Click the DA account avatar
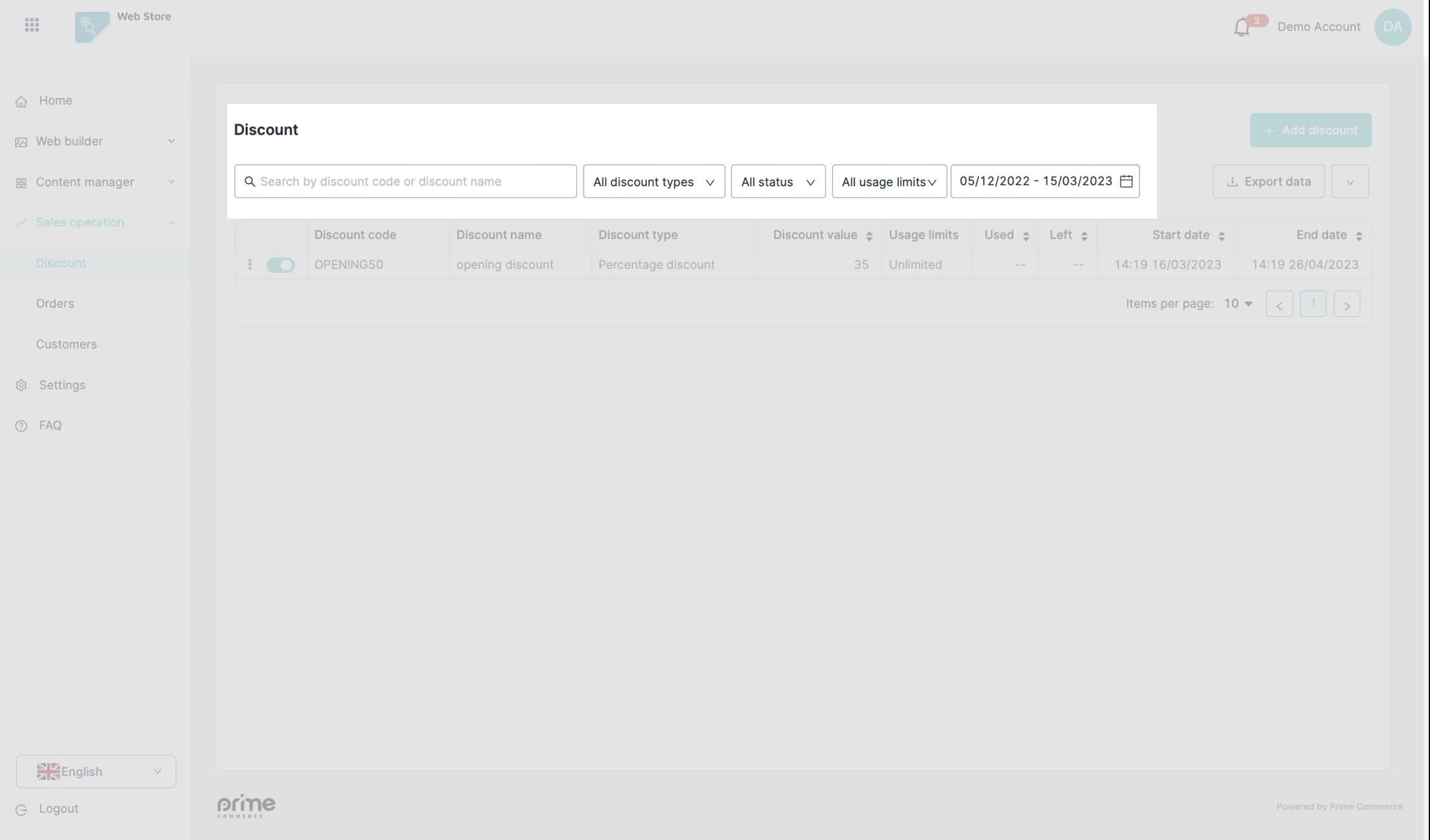The height and width of the screenshot is (840, 1430). [x=1392, y=27]
